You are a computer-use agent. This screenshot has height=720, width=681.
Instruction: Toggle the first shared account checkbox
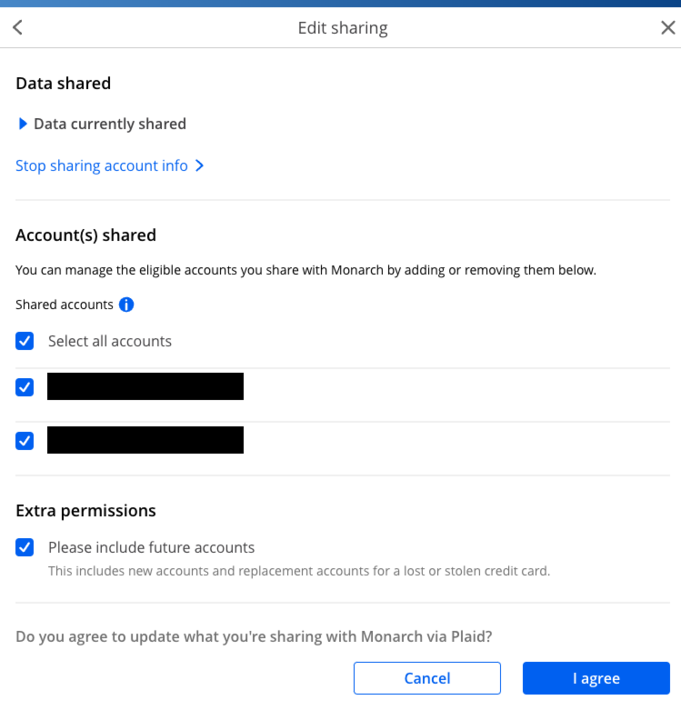tap(25, 387)
